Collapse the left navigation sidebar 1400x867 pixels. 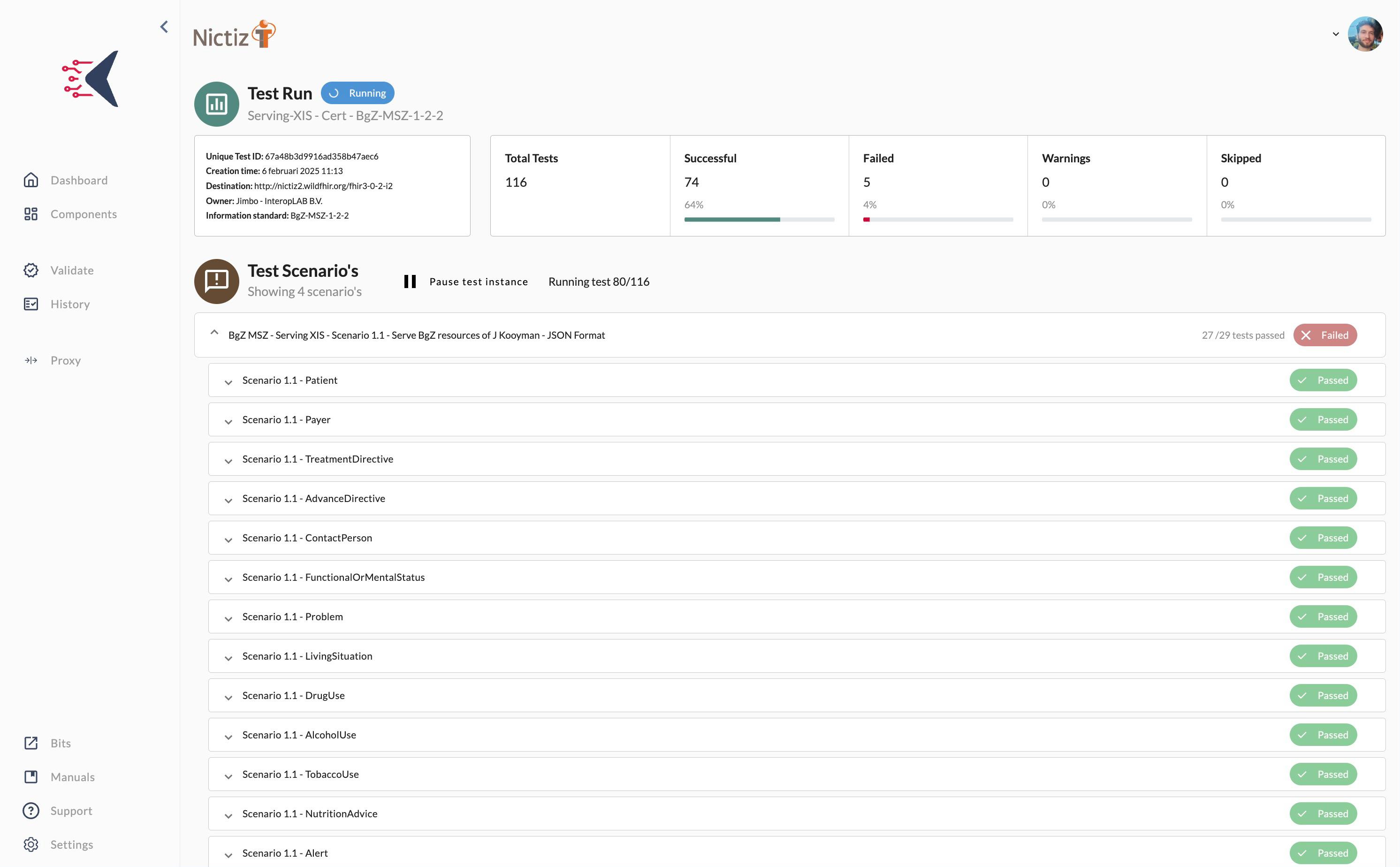tap(164, 26)
